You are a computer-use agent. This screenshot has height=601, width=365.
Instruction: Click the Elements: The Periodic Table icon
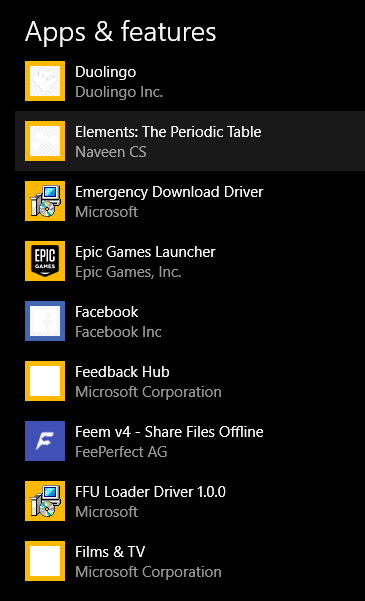click(x=45, y=141)
